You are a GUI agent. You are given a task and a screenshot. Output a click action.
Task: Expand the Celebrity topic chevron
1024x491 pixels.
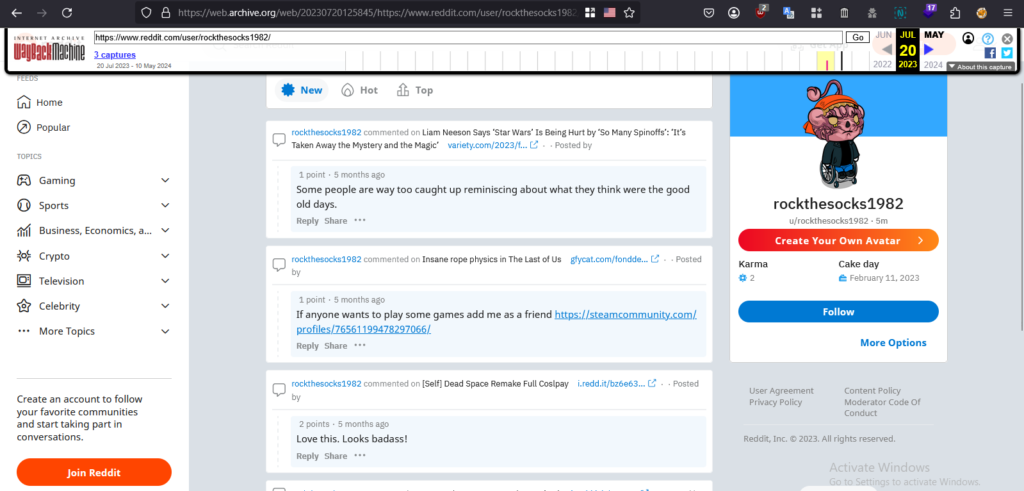click(x=165, y=306)
